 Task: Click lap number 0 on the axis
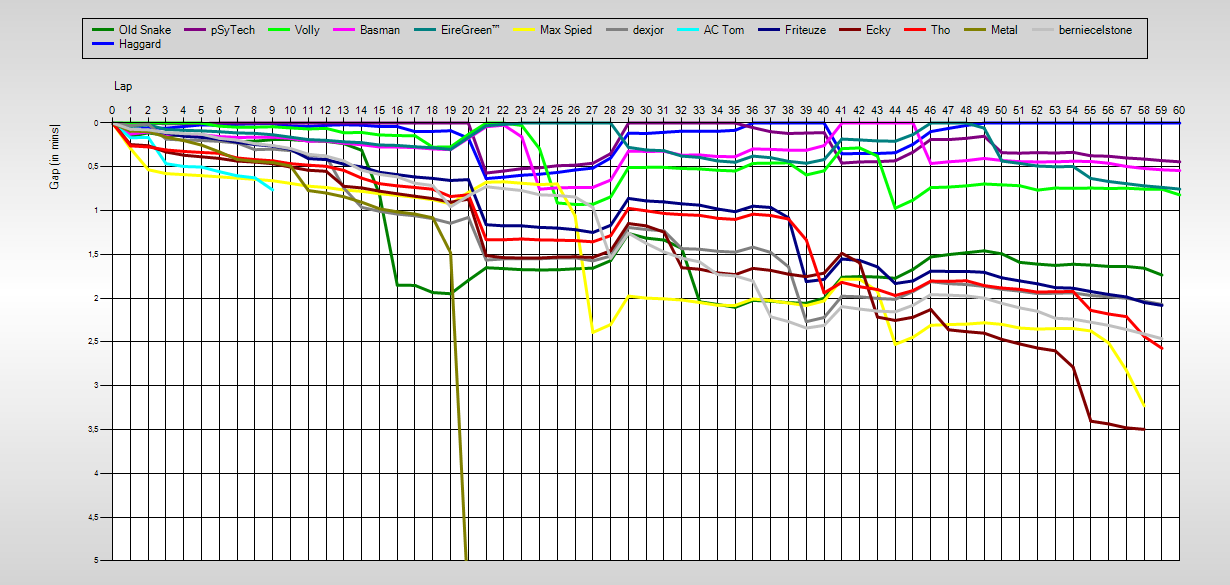pyautogui.click(x=112, y=109)
